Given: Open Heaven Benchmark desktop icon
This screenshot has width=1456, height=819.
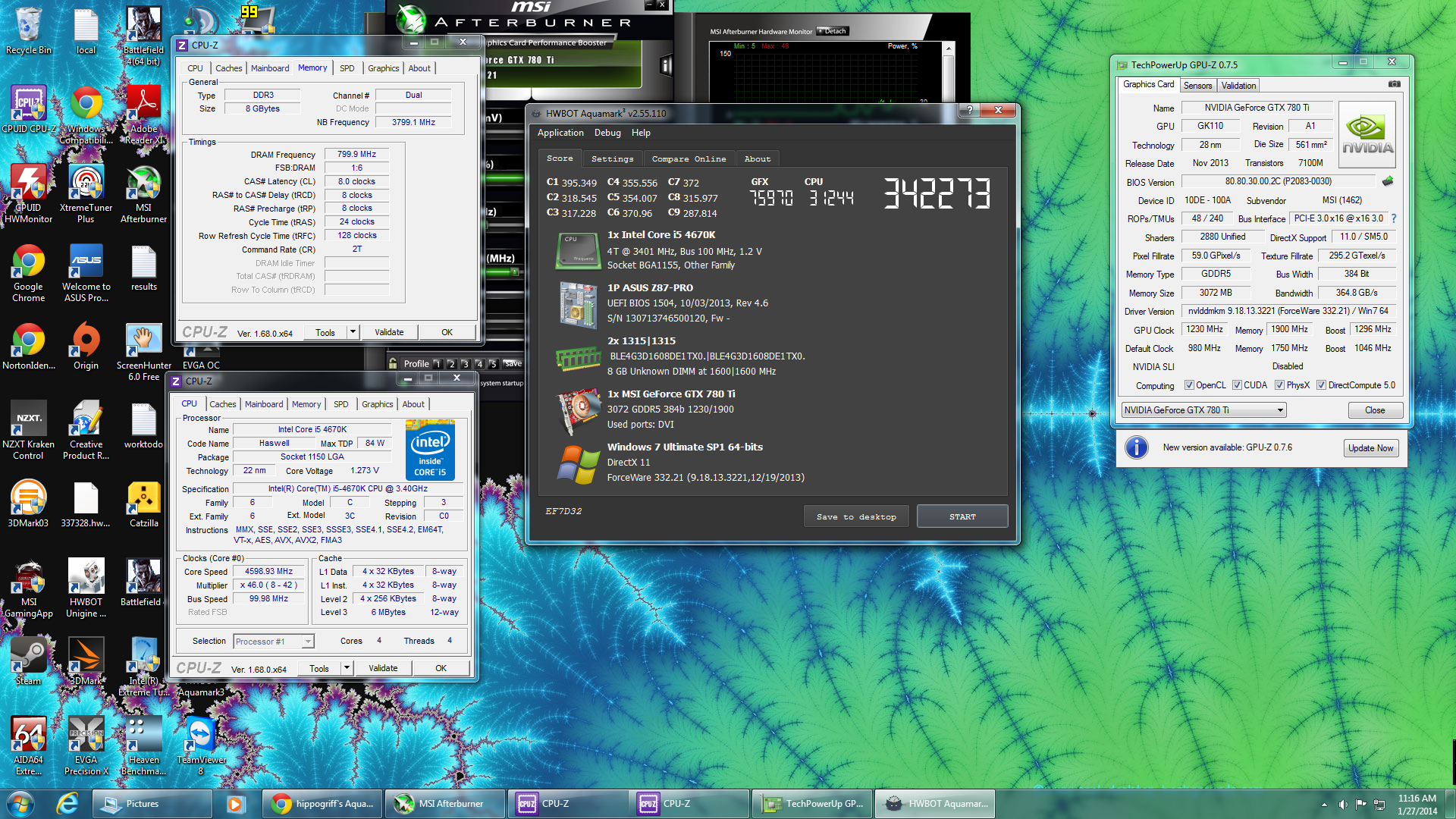Looking at the screenshot, I should pos(143,746).
